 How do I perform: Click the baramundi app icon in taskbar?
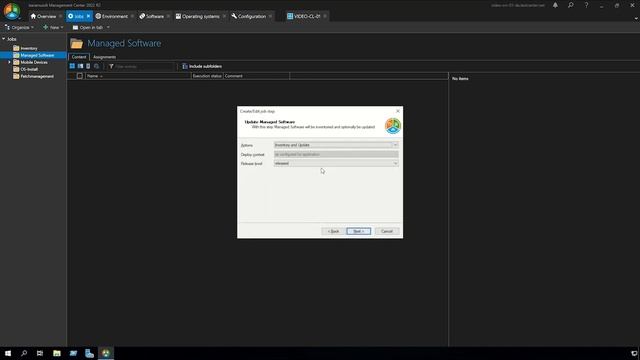pyautogui.click(x=106, y=353)
